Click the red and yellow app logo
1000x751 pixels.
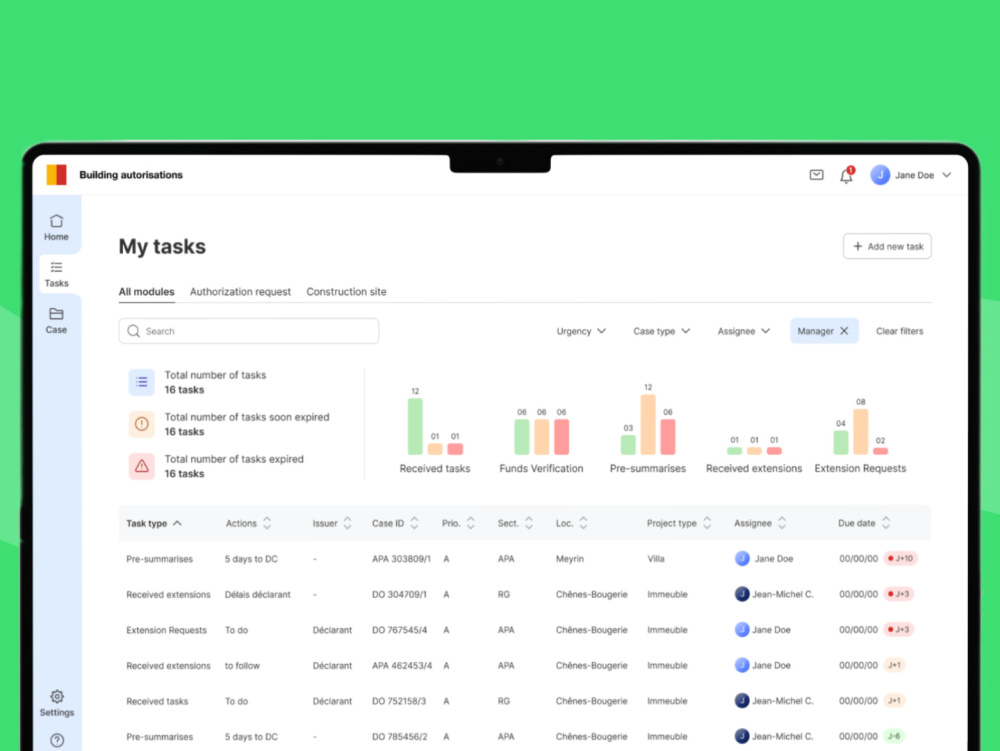(56, 175)
